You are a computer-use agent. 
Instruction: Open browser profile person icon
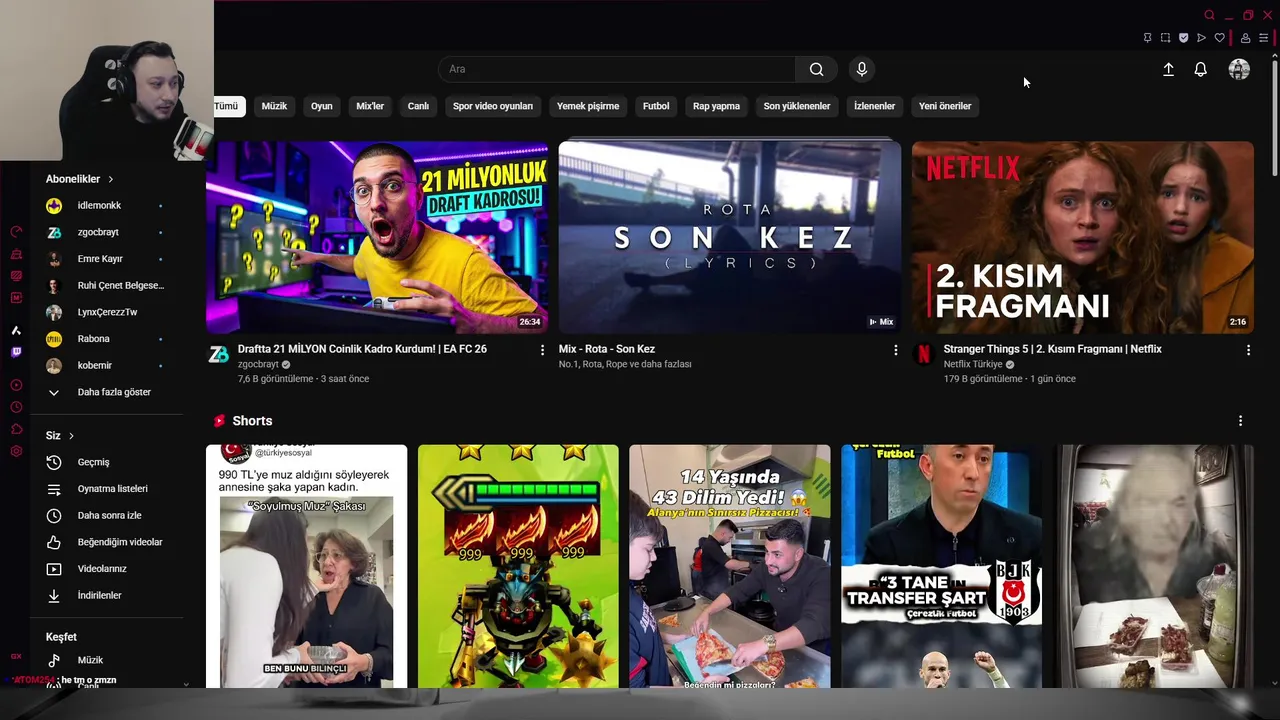pos(1245,38)
